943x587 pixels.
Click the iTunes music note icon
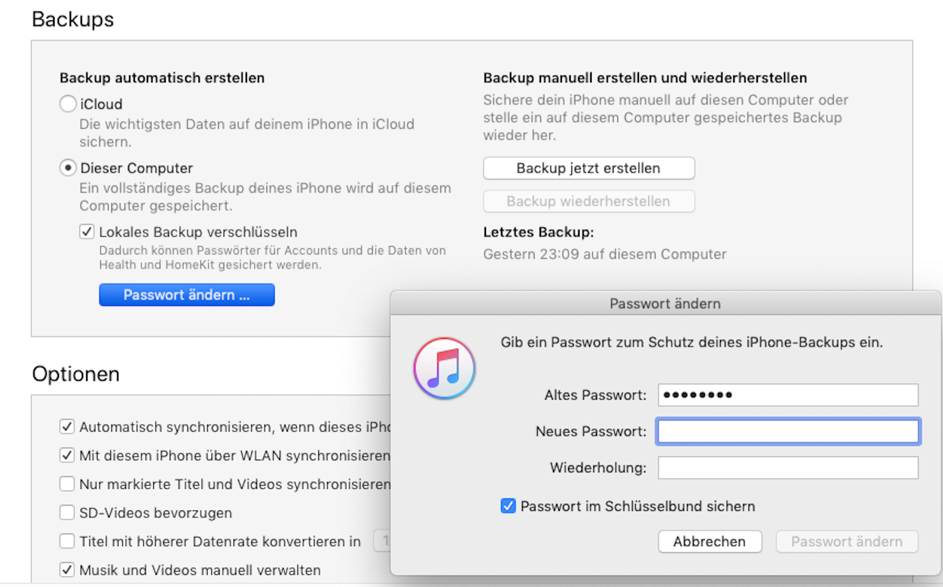pos(444,368)
